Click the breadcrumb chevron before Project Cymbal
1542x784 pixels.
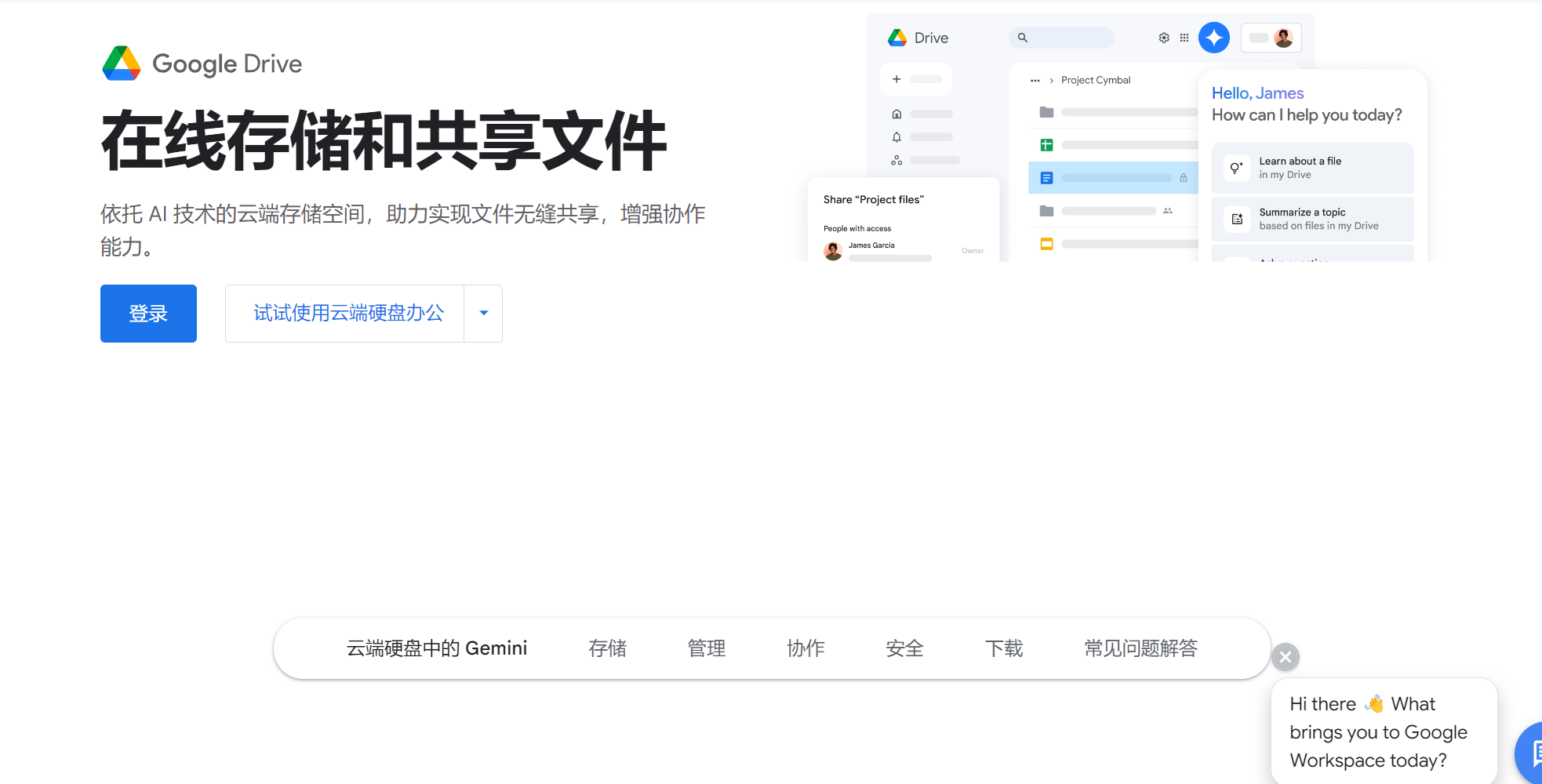click(x=1051, y=80)
